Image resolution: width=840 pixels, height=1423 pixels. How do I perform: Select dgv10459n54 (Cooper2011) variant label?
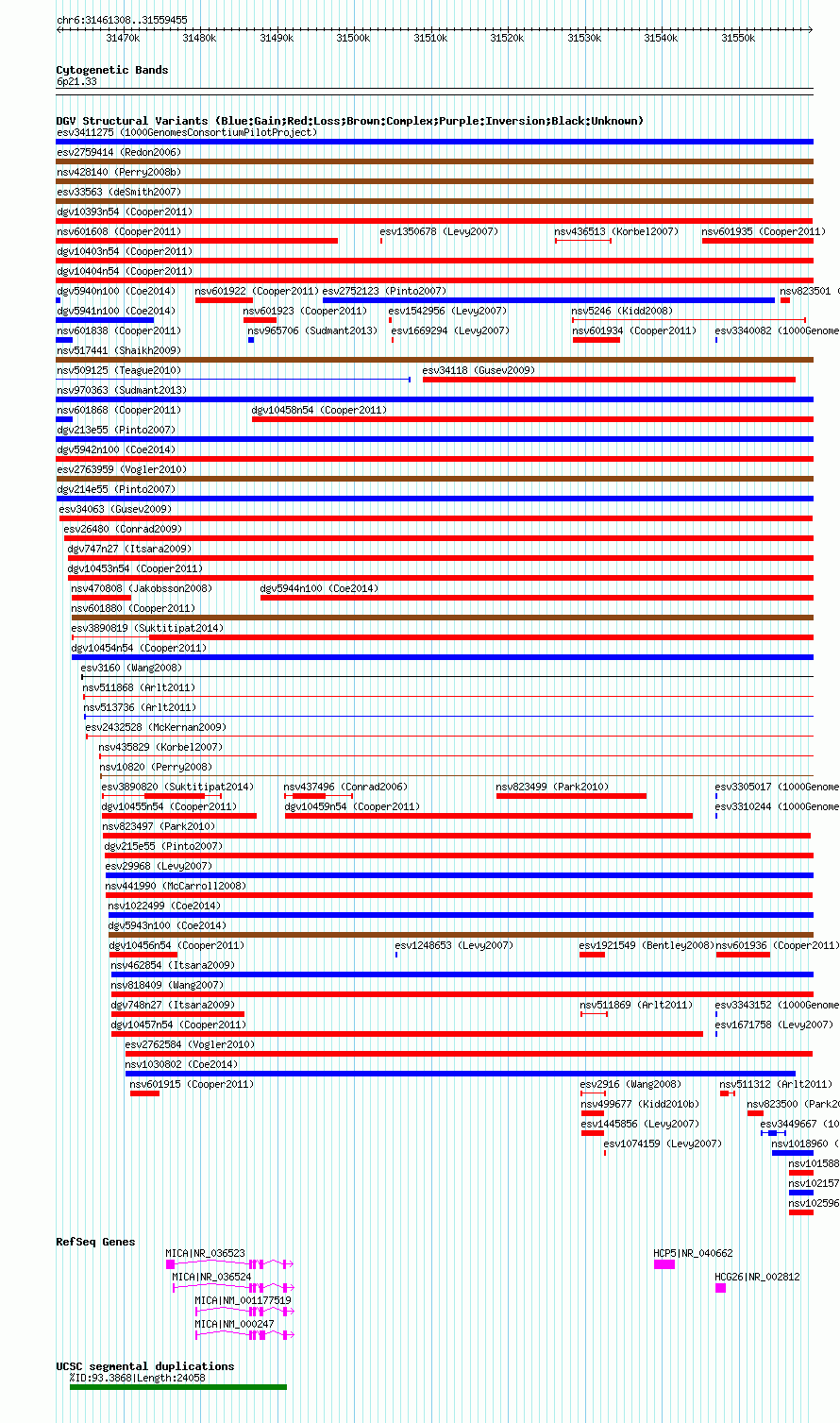tap(353, 806)
